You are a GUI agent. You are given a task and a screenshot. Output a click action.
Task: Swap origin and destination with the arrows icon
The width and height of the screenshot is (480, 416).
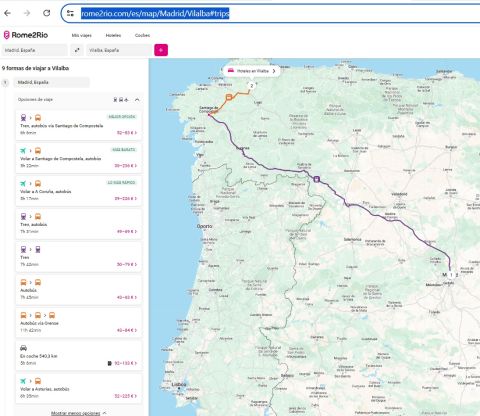[x=77, y=50]
